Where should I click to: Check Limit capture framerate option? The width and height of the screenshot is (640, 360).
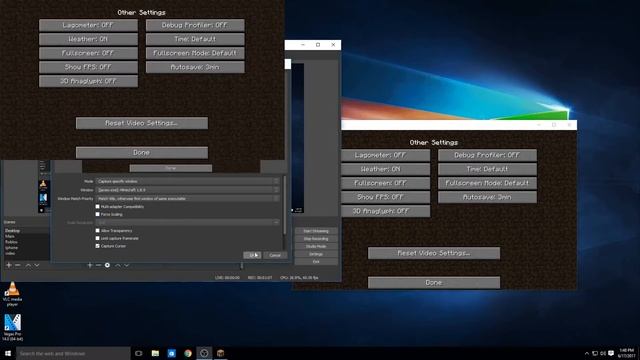[x=98, y=238]
